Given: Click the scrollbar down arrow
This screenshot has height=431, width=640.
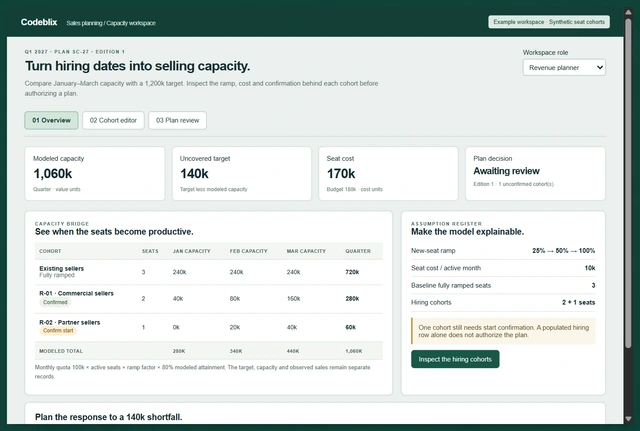Looking at the screenshot, I should (x=628, y=419).
